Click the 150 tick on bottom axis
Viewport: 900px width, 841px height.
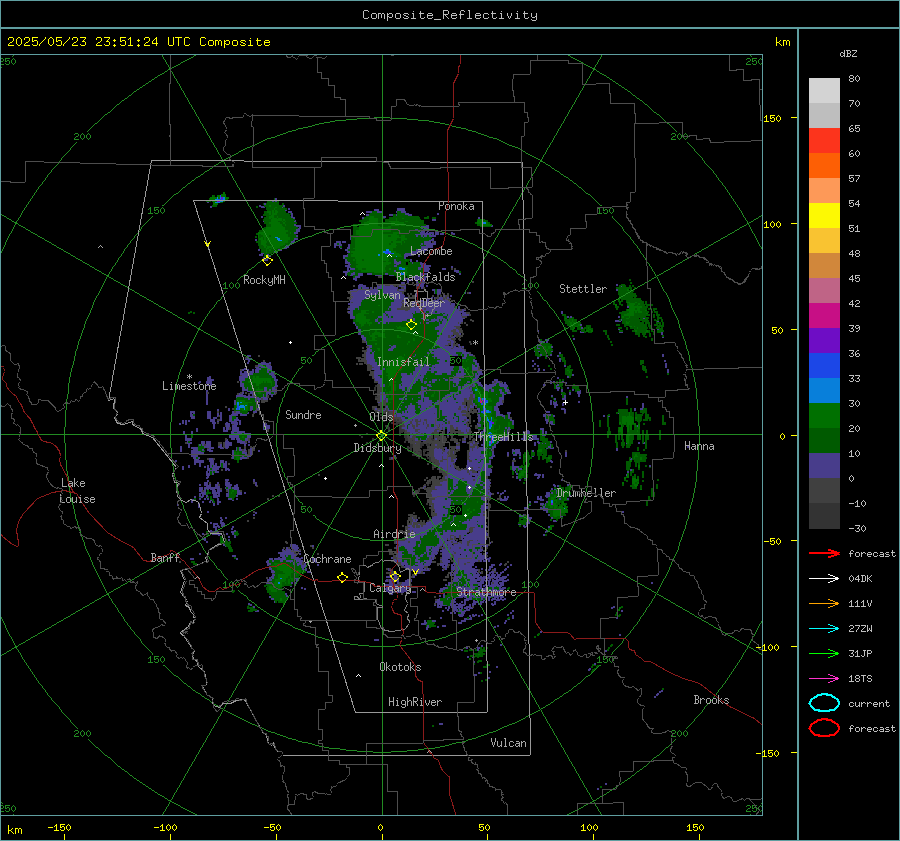click(x=695, y=827)
